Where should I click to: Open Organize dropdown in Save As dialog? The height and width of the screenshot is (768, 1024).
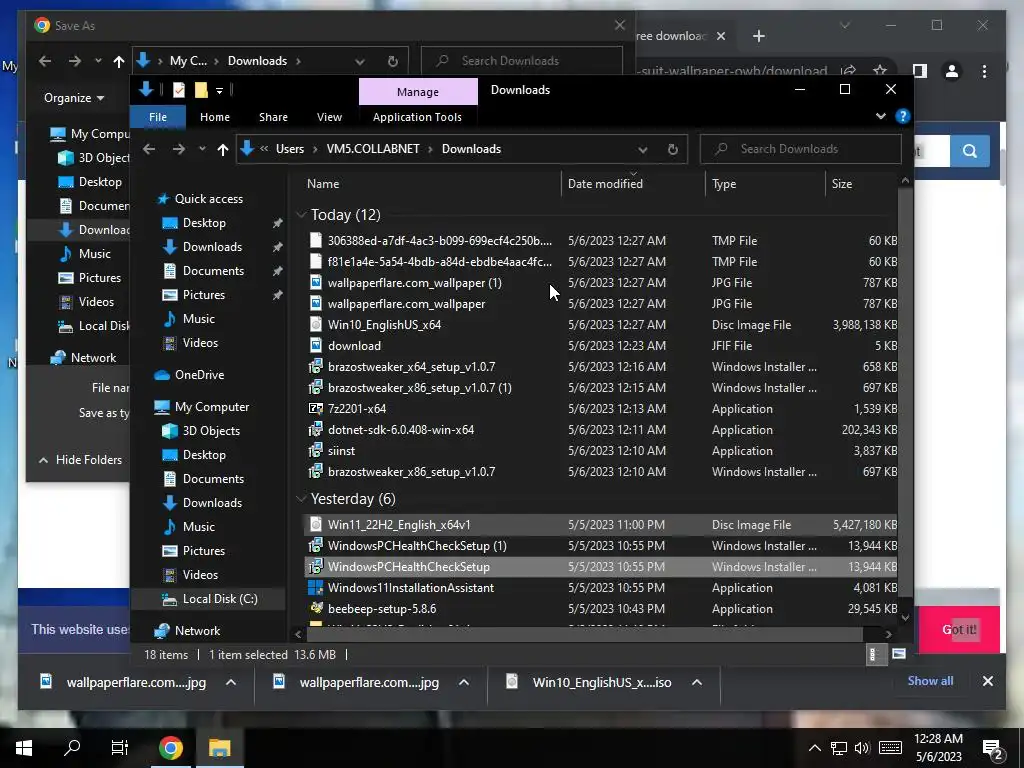pyautogui.click(x=74, y=98)
